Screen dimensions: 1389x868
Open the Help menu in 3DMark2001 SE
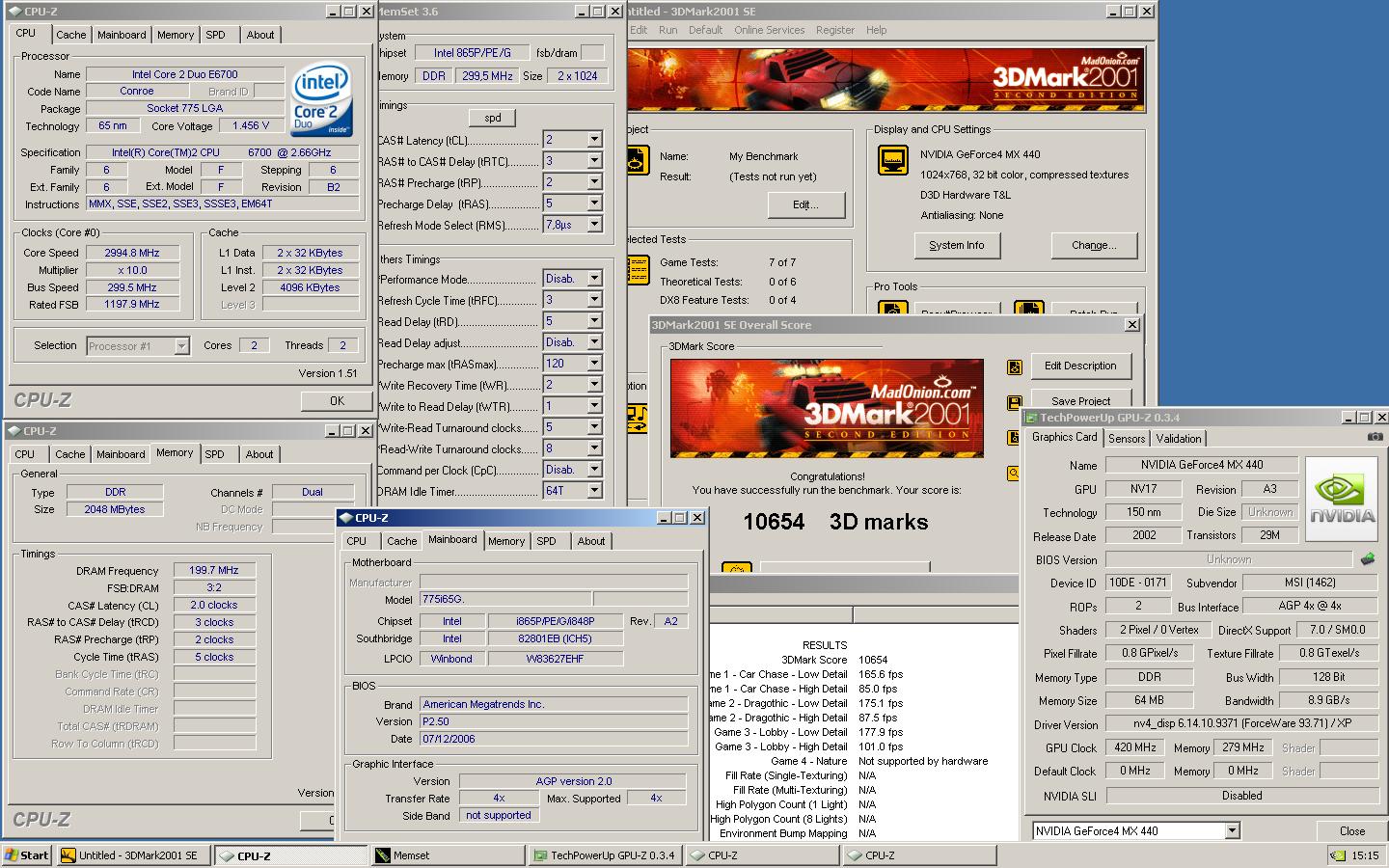pos(876,30)
